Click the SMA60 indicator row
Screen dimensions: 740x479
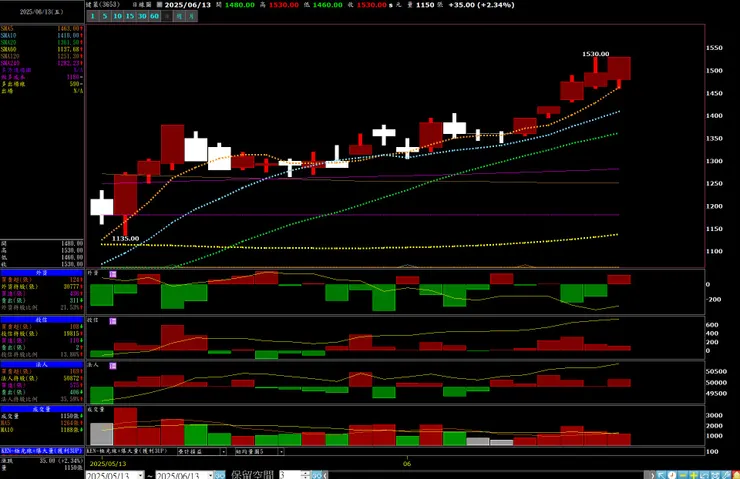point(42,49)
